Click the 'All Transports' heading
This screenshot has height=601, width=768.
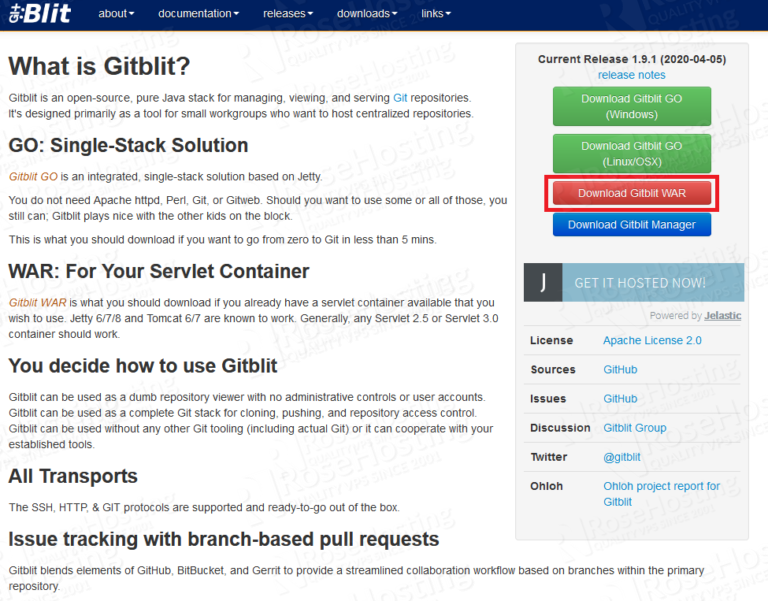coord(73,476)
